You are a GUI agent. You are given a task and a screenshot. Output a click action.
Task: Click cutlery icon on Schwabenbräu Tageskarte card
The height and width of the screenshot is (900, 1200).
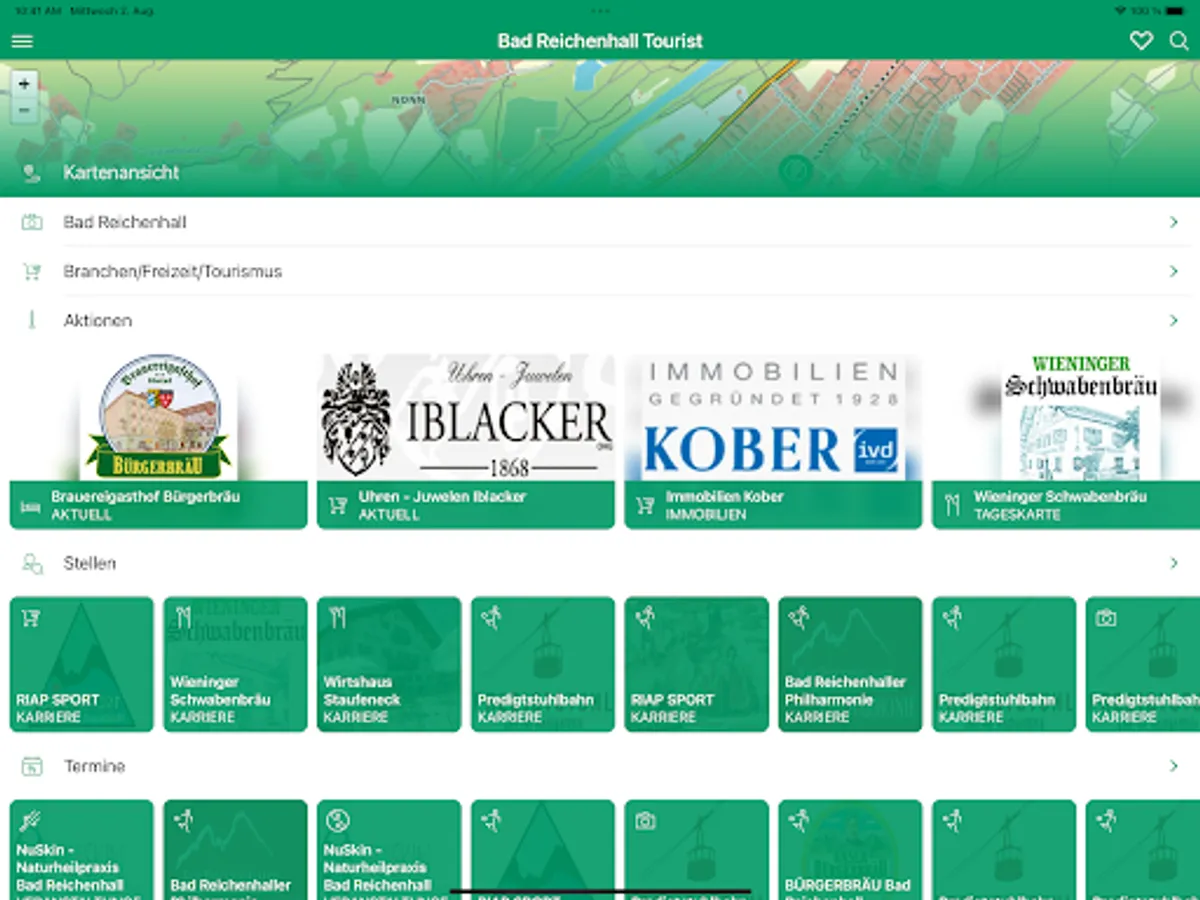click(x=953, y=506)
